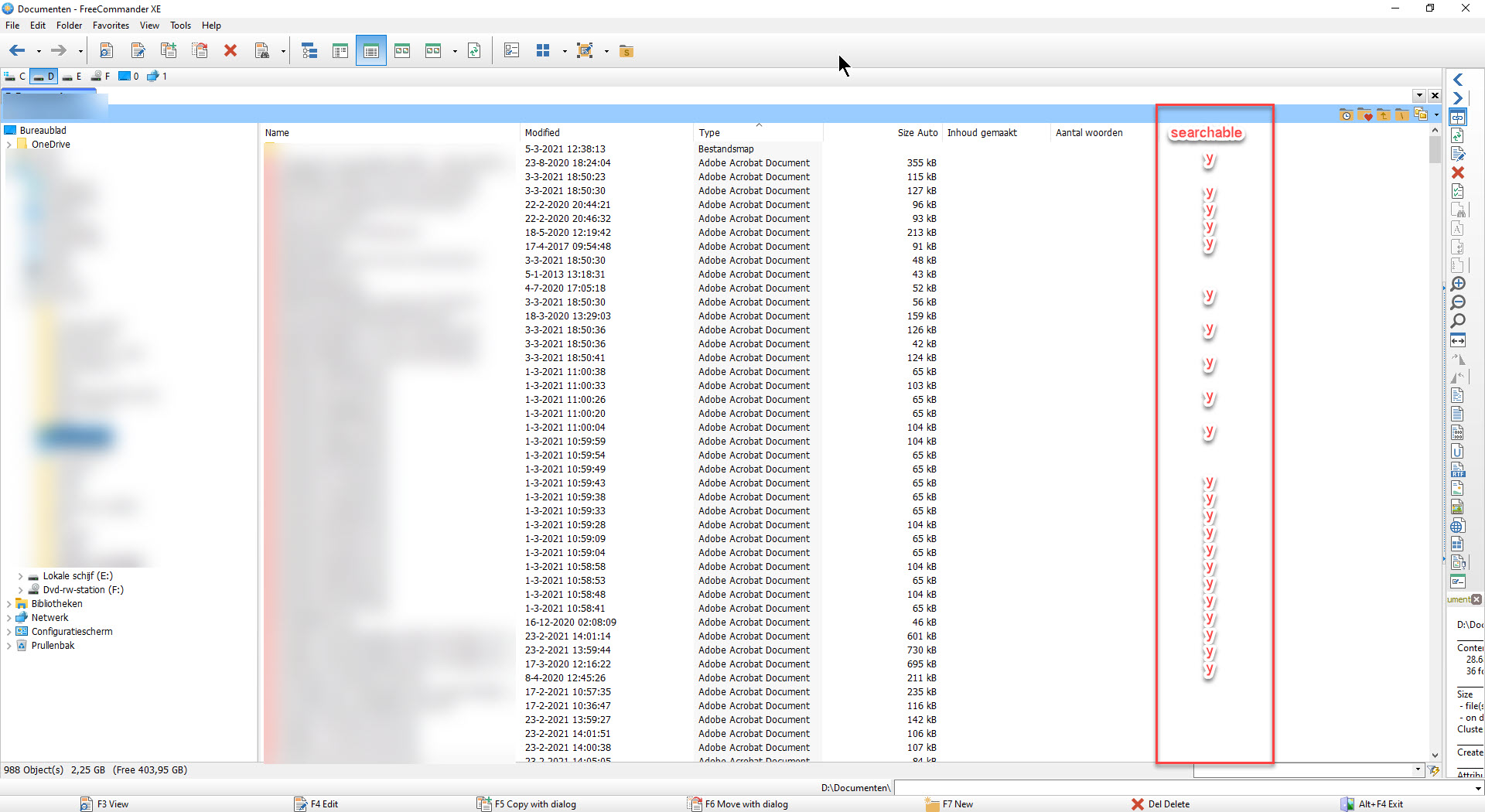Select Netwerk in folder tree
Viewport: 1485px width, 812px height.
pos(49,618)
